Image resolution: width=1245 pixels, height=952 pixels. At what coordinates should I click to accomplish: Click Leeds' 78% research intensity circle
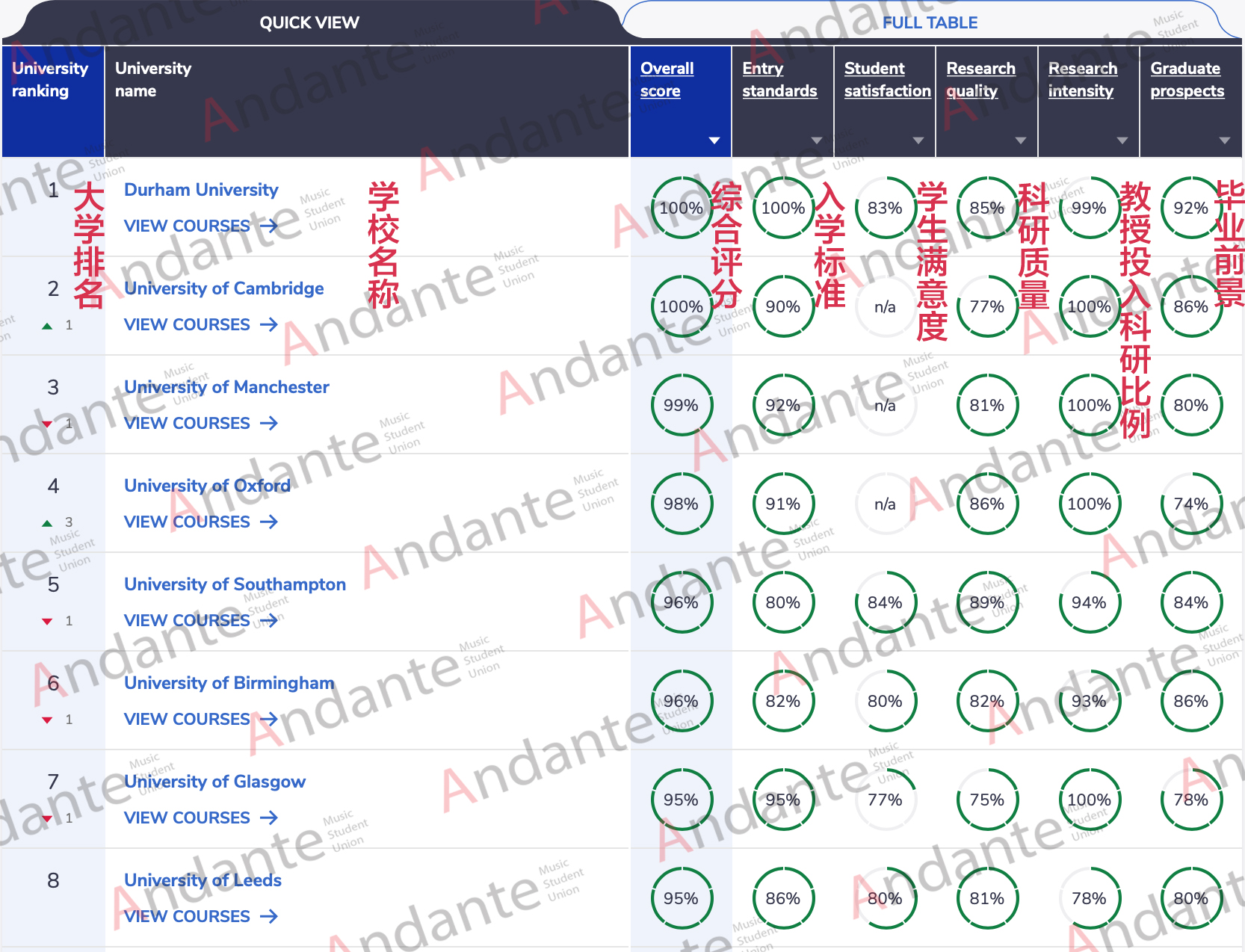[1089, 898]
